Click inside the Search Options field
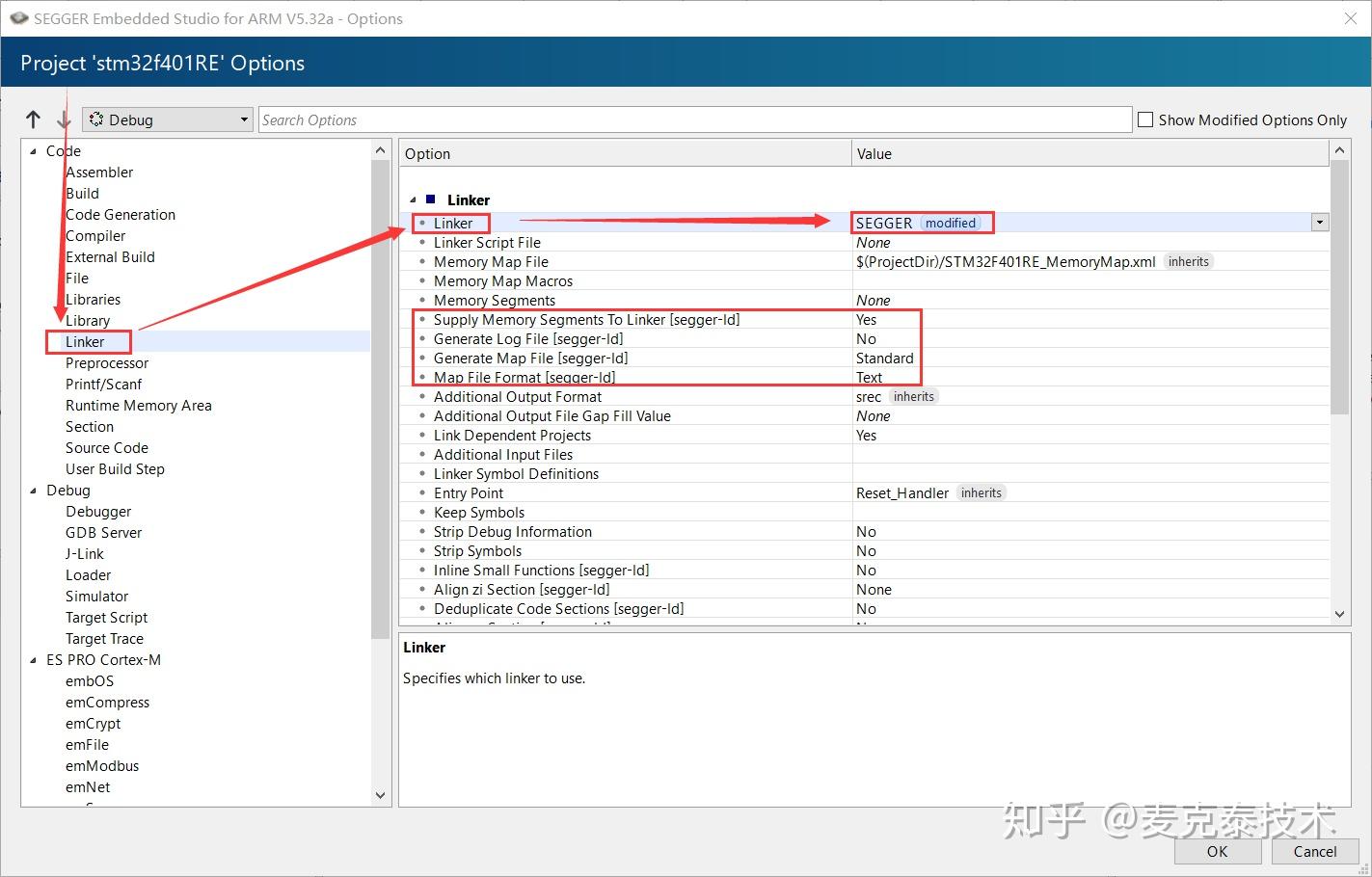The height and width of the screenshot is (877, 1372). [675, 119]
